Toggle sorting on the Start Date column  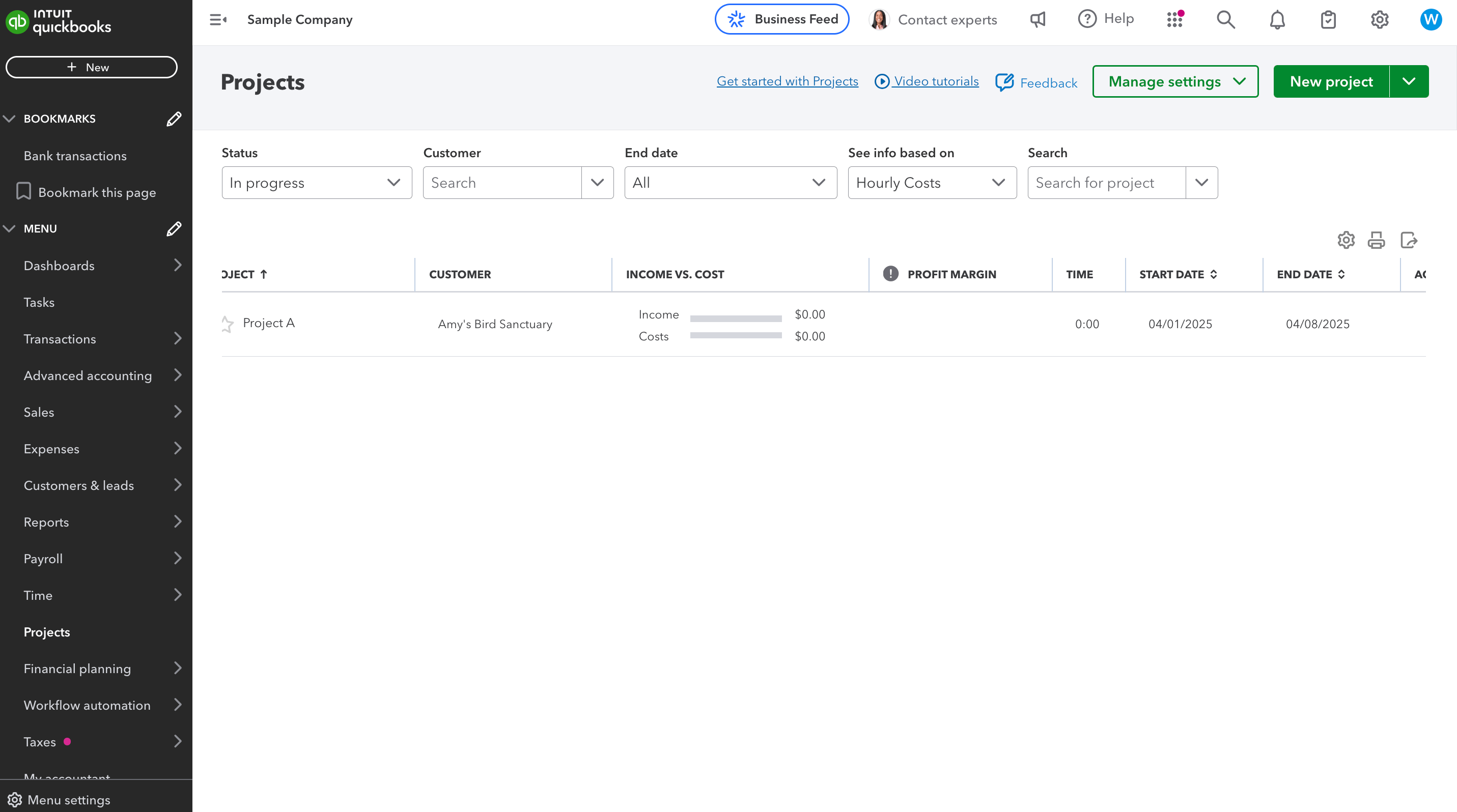tap(1214, 274)
